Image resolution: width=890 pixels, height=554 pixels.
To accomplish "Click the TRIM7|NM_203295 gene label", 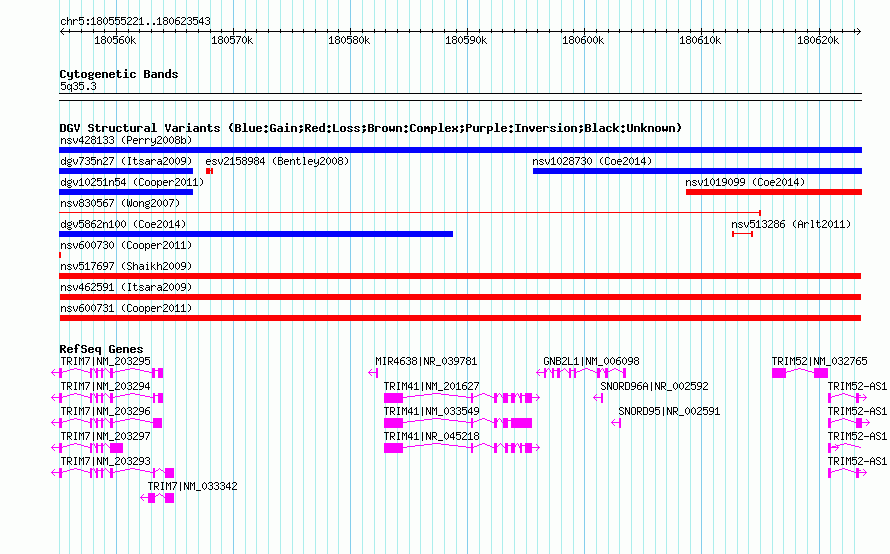I will click(105, 362).
